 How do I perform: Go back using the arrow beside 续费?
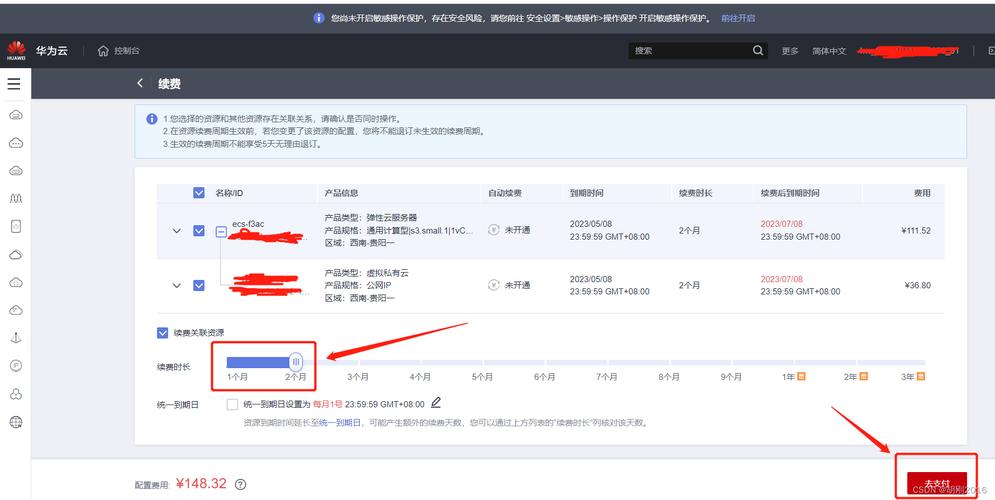coord(140,84)
